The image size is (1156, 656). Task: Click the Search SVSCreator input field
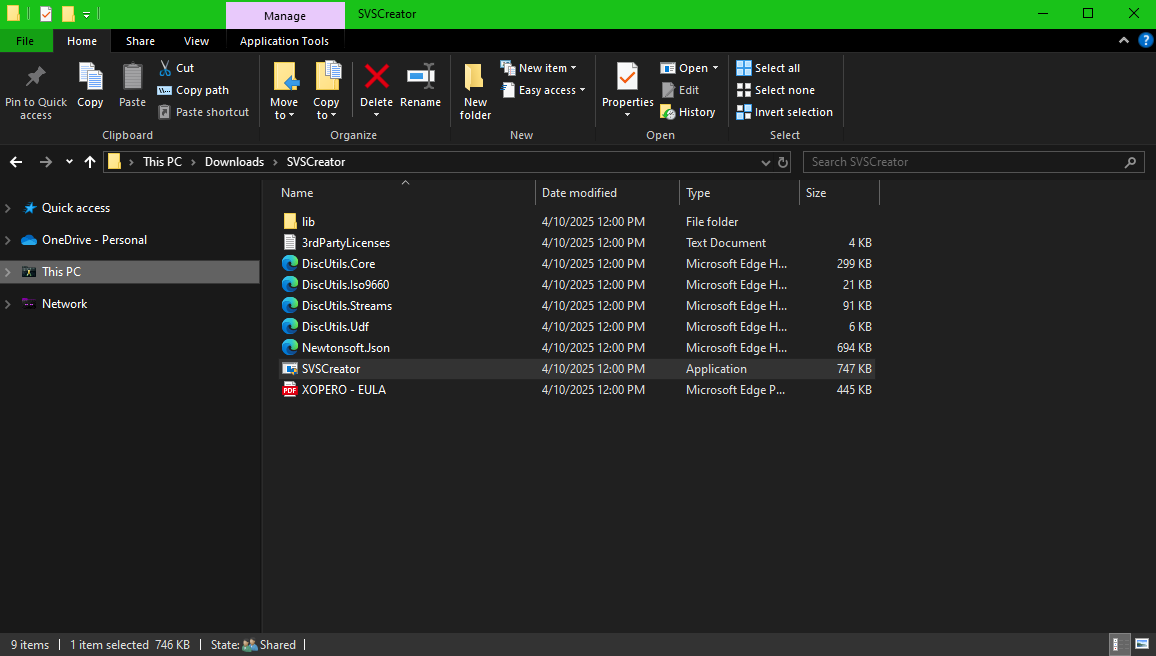[x=965, y=162]
